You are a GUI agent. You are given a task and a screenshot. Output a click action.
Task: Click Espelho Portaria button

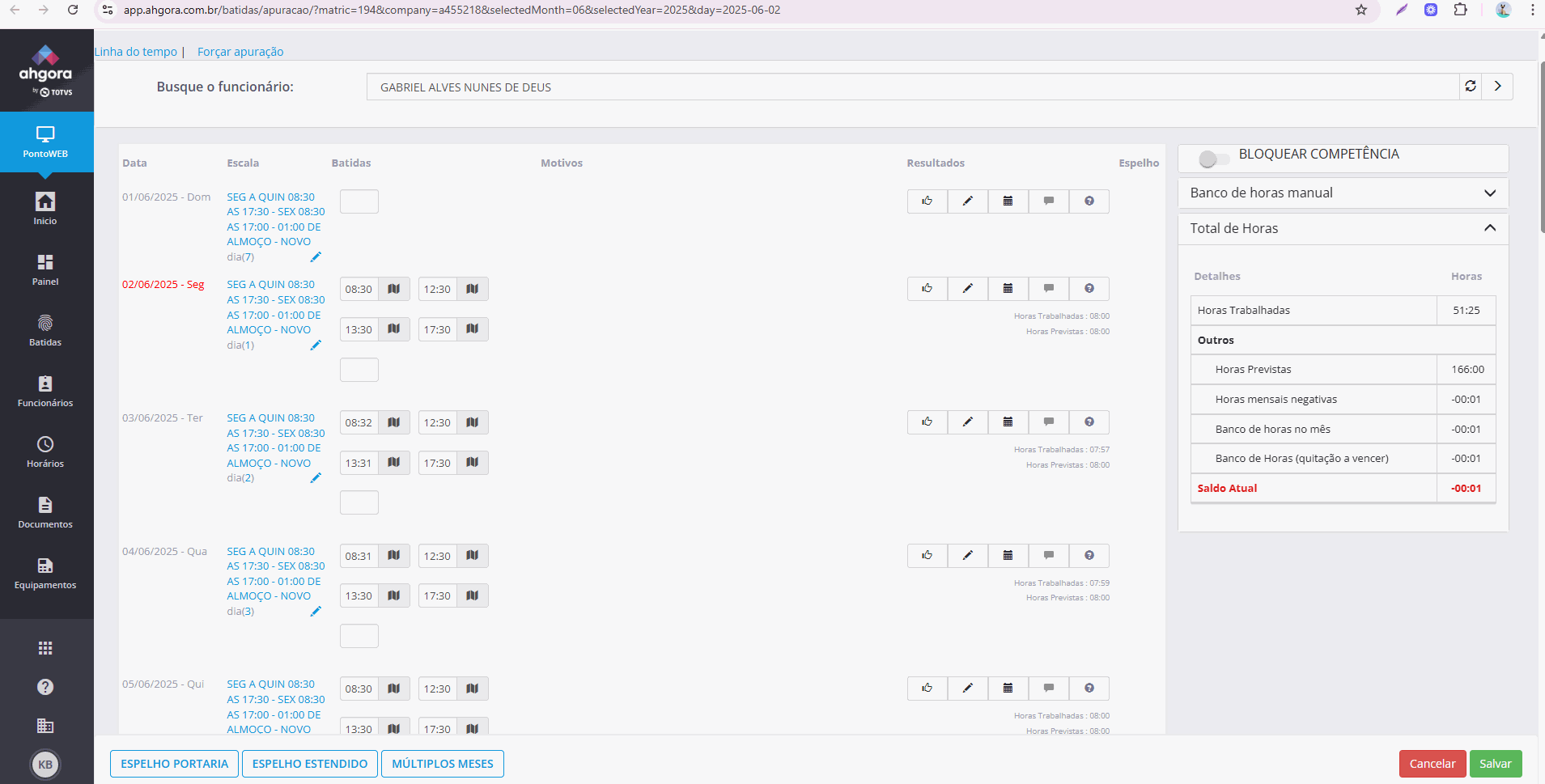point(175,764)
